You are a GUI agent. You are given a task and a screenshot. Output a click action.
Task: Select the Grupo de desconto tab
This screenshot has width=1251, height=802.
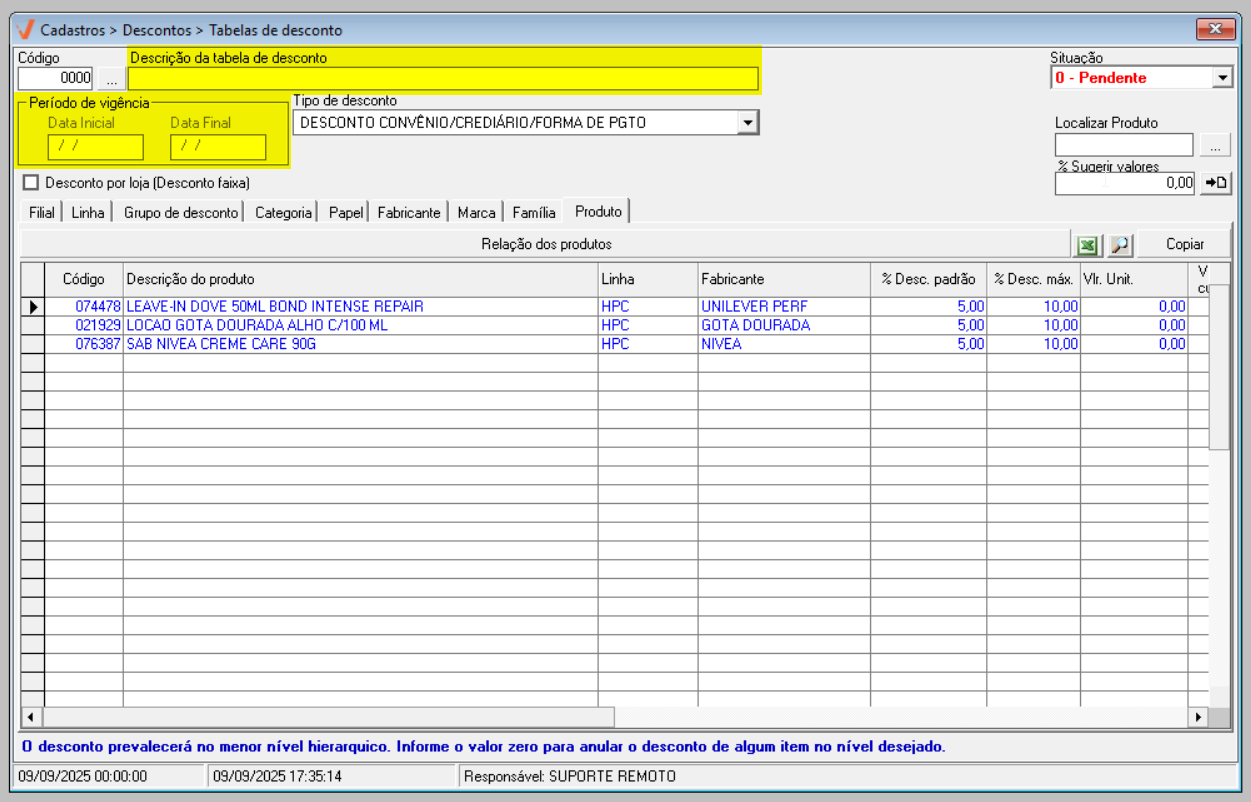(x=181, y=212)
